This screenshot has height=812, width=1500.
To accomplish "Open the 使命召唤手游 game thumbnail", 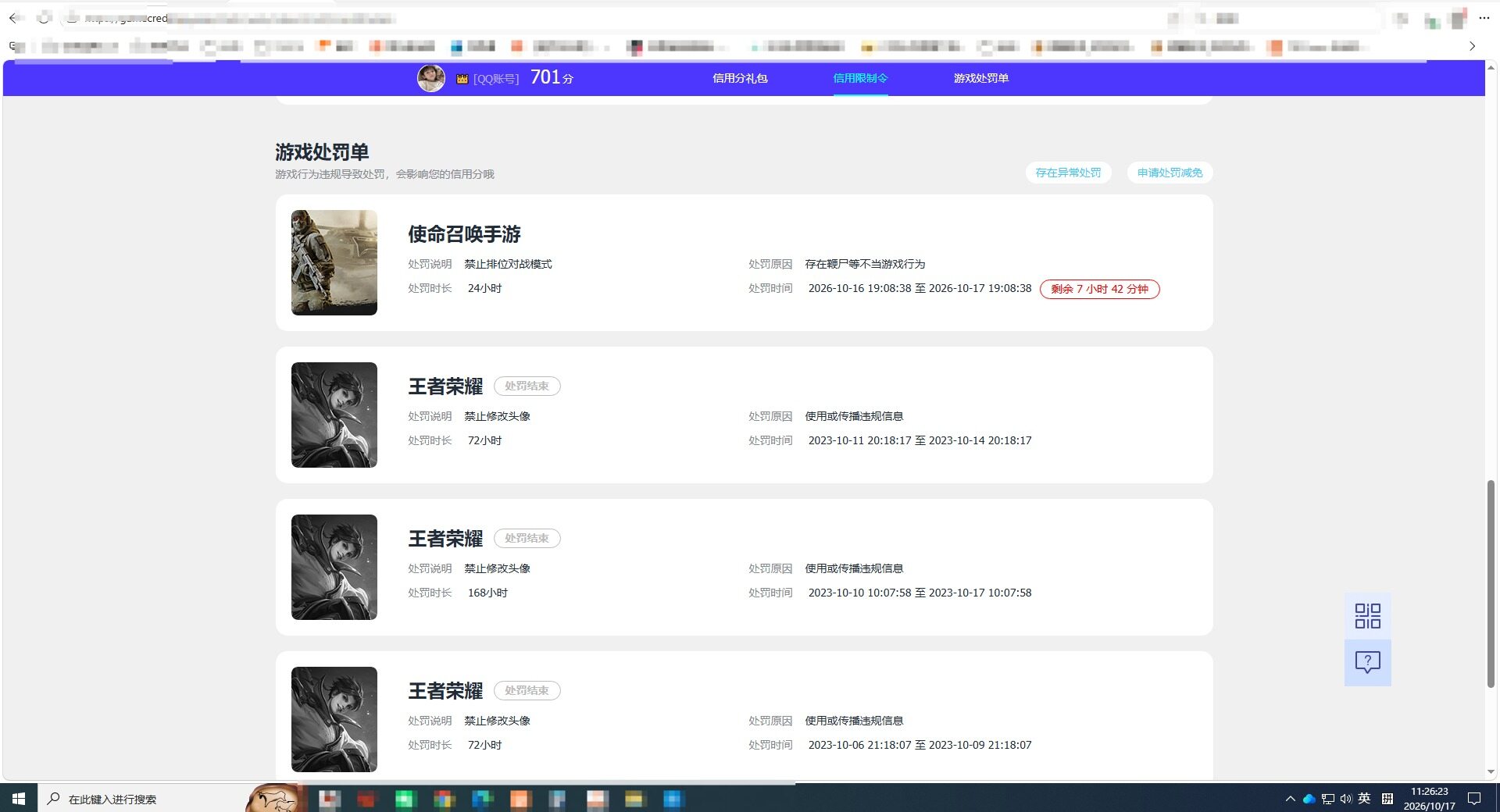I will 334,262.
